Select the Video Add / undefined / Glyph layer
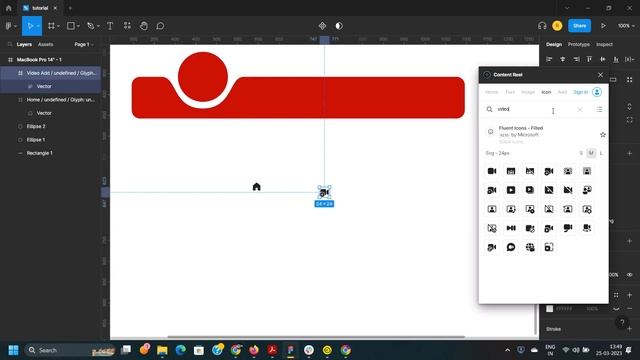This screenshot has width=640, height=360. [x=61, y=73]
